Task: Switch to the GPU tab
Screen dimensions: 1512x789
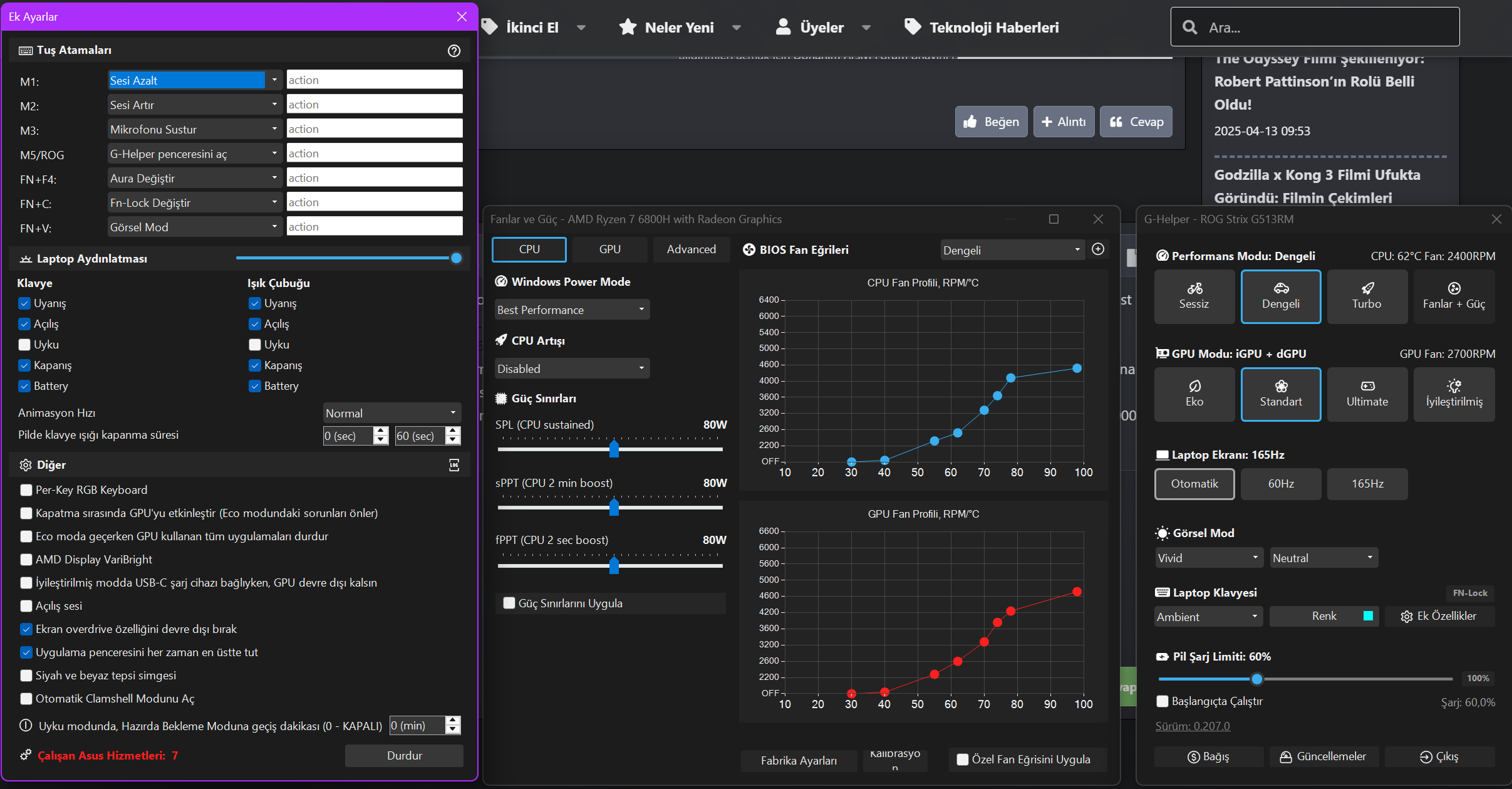Action: point(609,249)
